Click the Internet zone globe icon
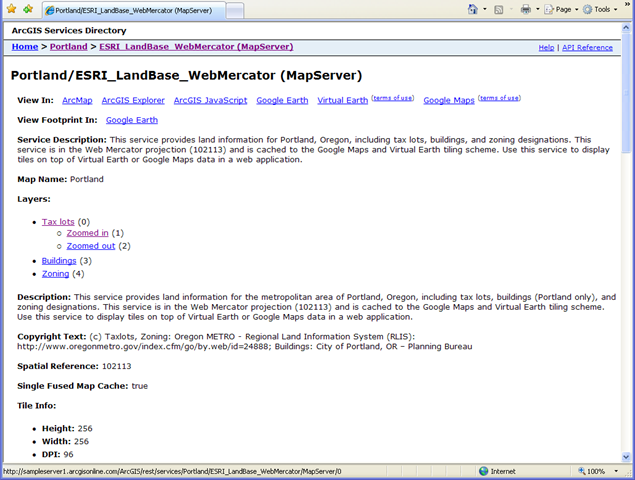This screenshot has height=480, width=635. tap(484, 471)
